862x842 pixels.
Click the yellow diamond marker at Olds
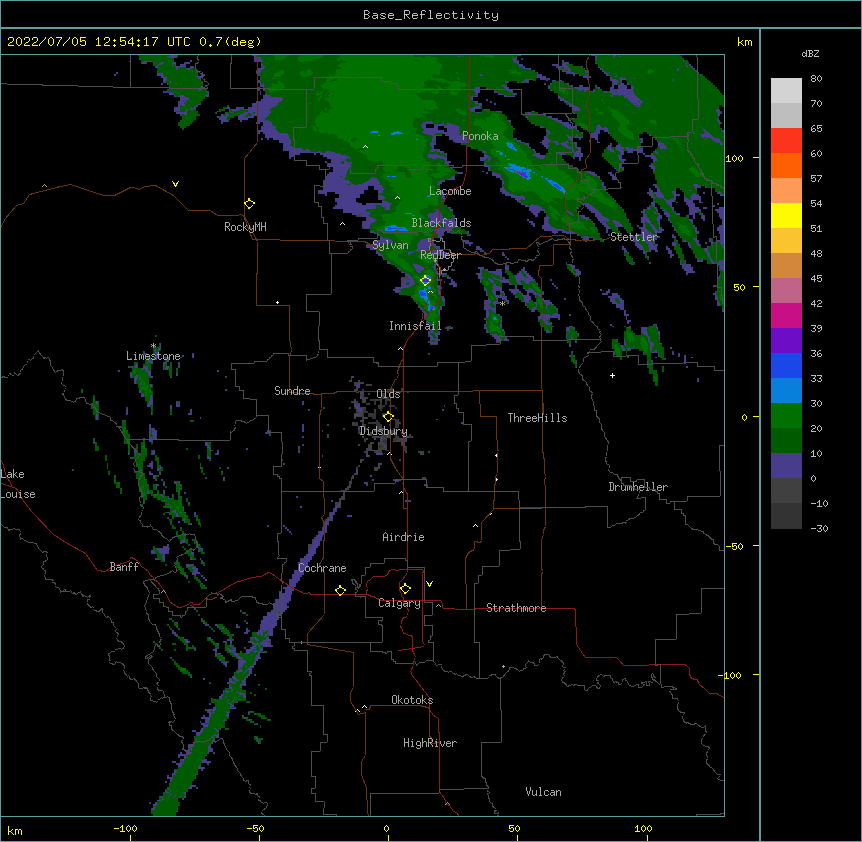click(388, 417)
